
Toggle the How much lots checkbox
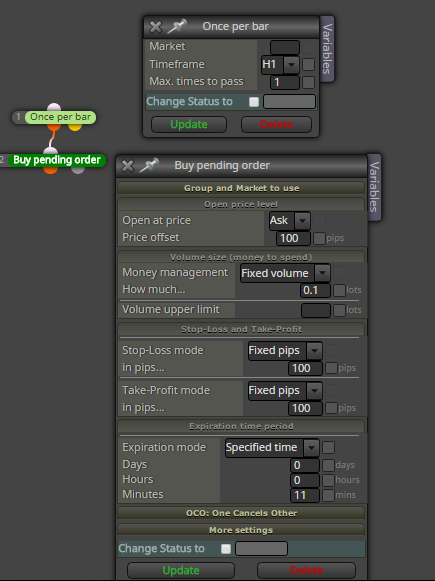[339, 290]
